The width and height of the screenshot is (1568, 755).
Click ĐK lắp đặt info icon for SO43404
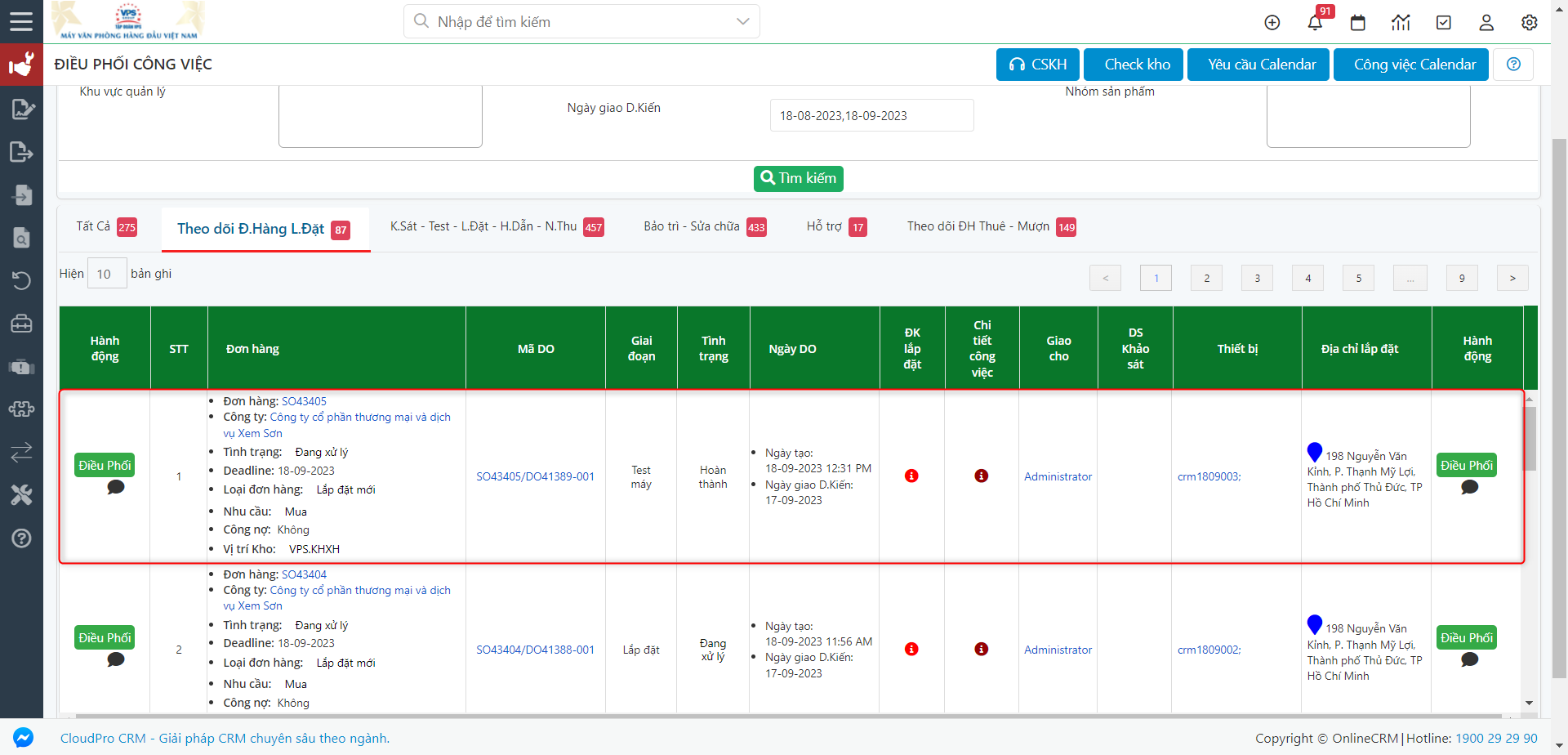tap(911, 649)
